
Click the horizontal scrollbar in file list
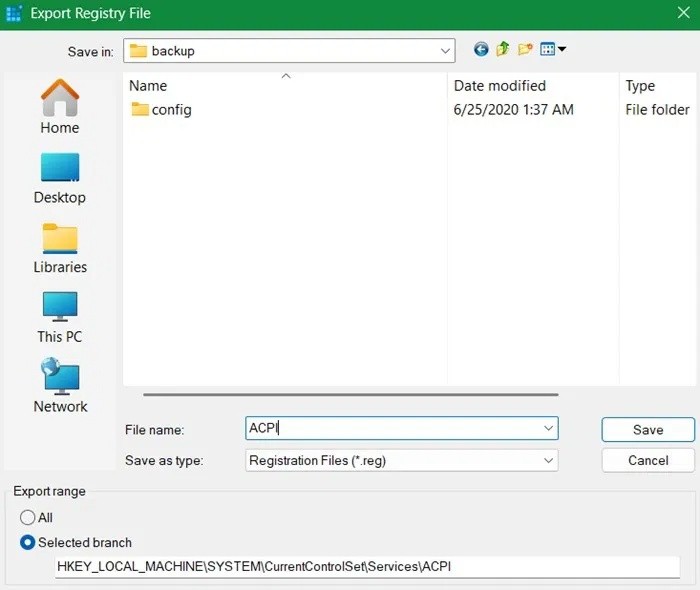click(350, 395)
